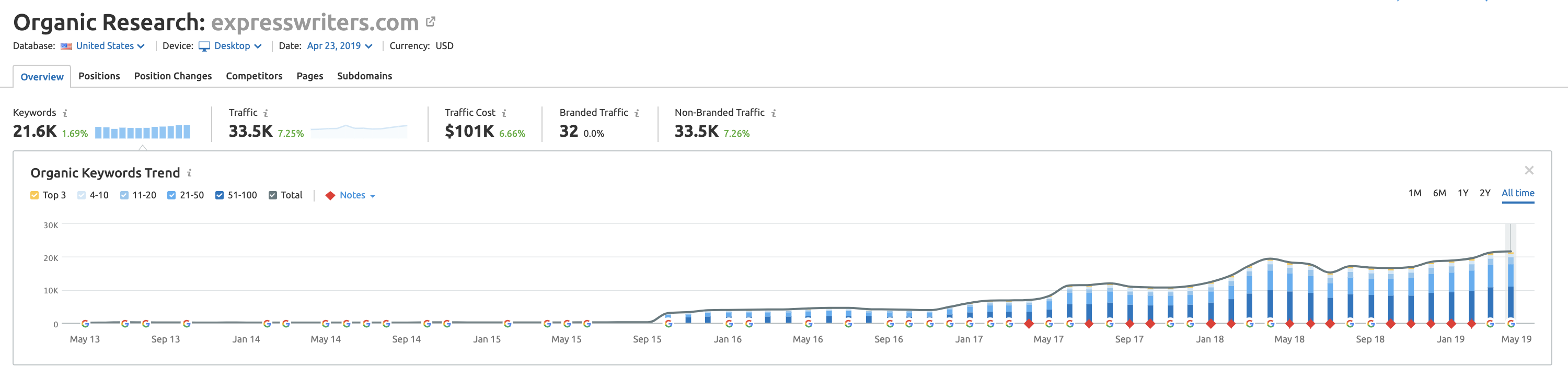
Task: Click the Non-Branded Traffic info icon
Action: [774, 113]
